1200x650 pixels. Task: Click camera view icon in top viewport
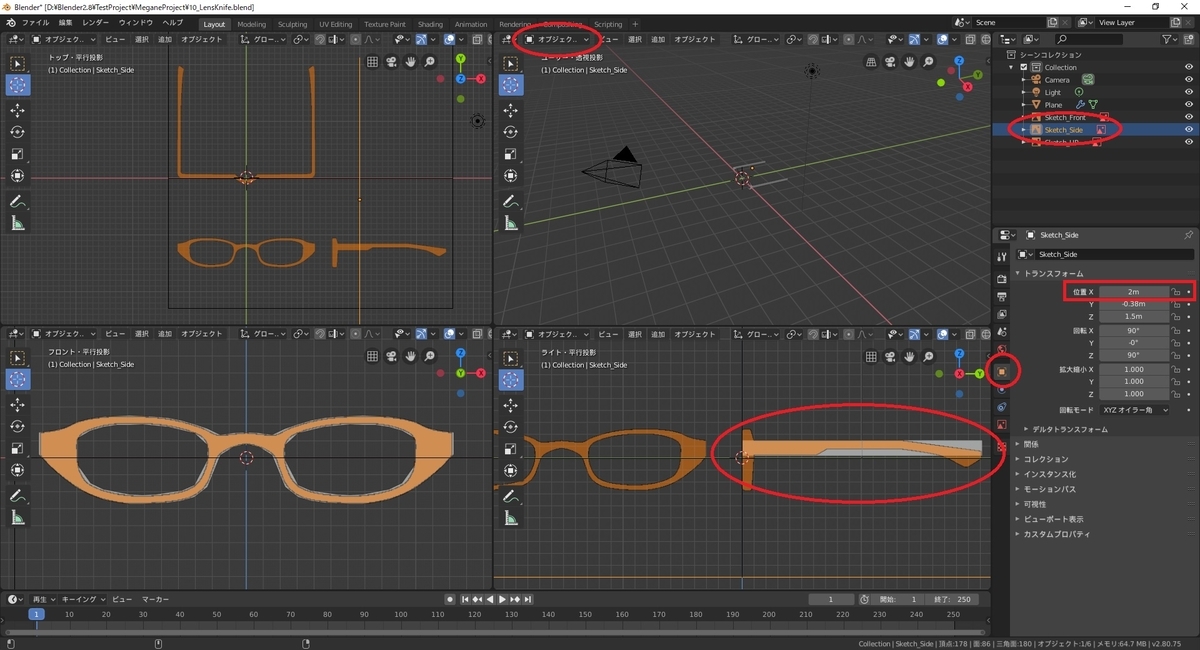pos(391,61)
